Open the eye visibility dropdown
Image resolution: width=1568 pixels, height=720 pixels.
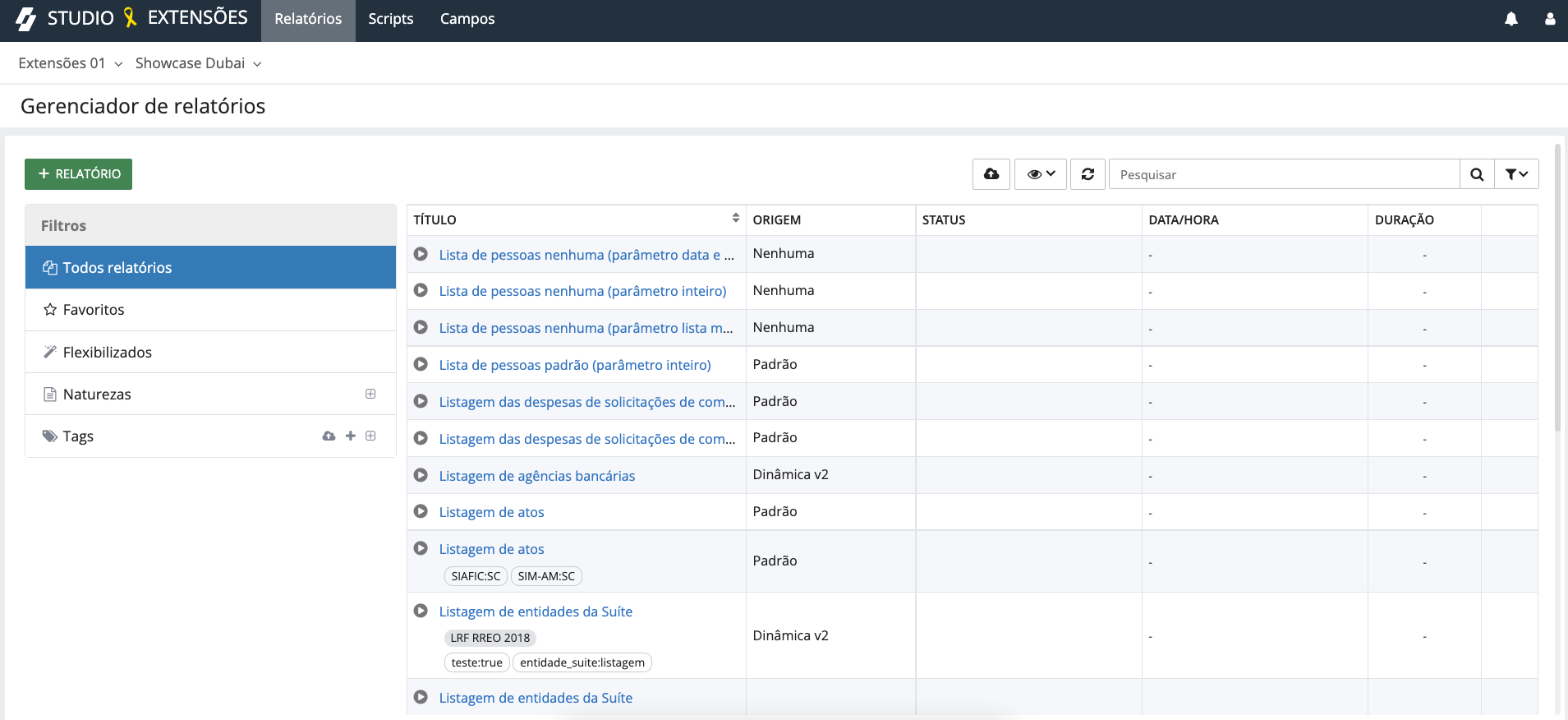tap(1041, 174)
